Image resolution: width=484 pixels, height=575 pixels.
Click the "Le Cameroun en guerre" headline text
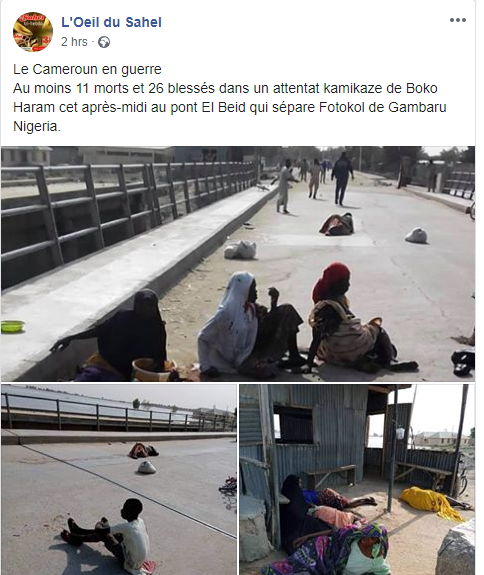coord(87,69)
